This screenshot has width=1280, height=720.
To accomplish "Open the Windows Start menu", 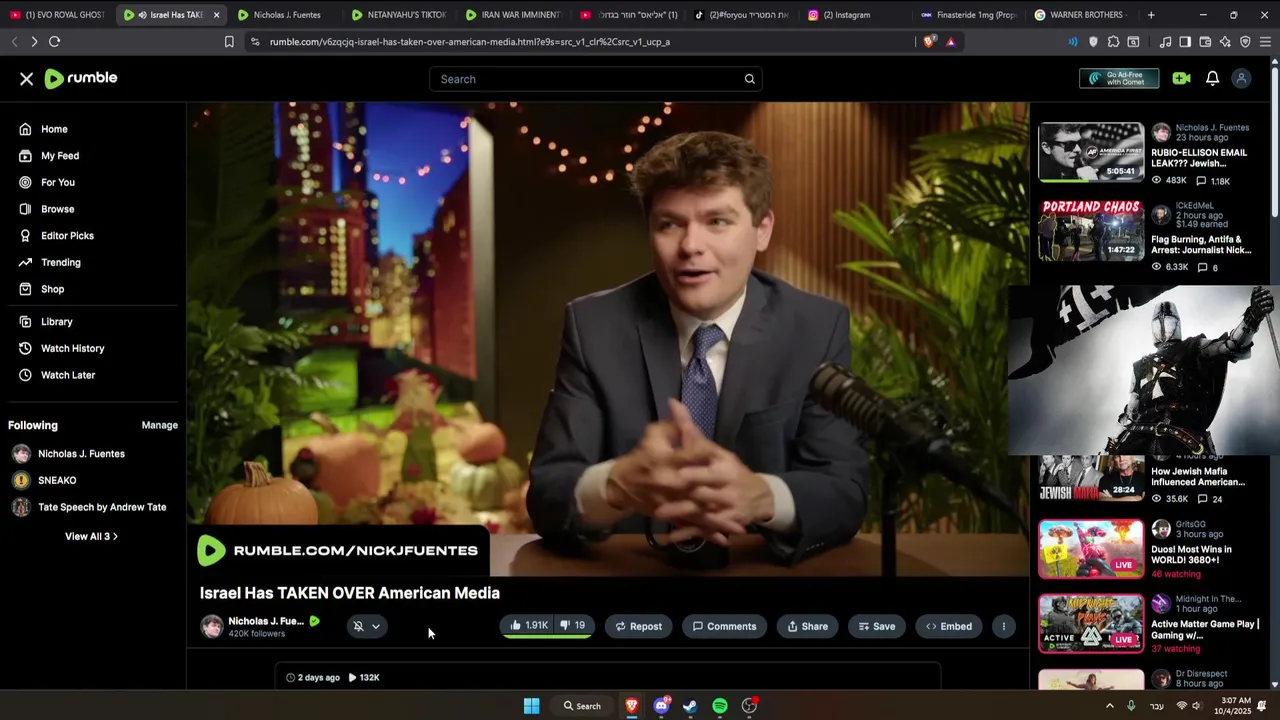I will [x=532, y=706].
